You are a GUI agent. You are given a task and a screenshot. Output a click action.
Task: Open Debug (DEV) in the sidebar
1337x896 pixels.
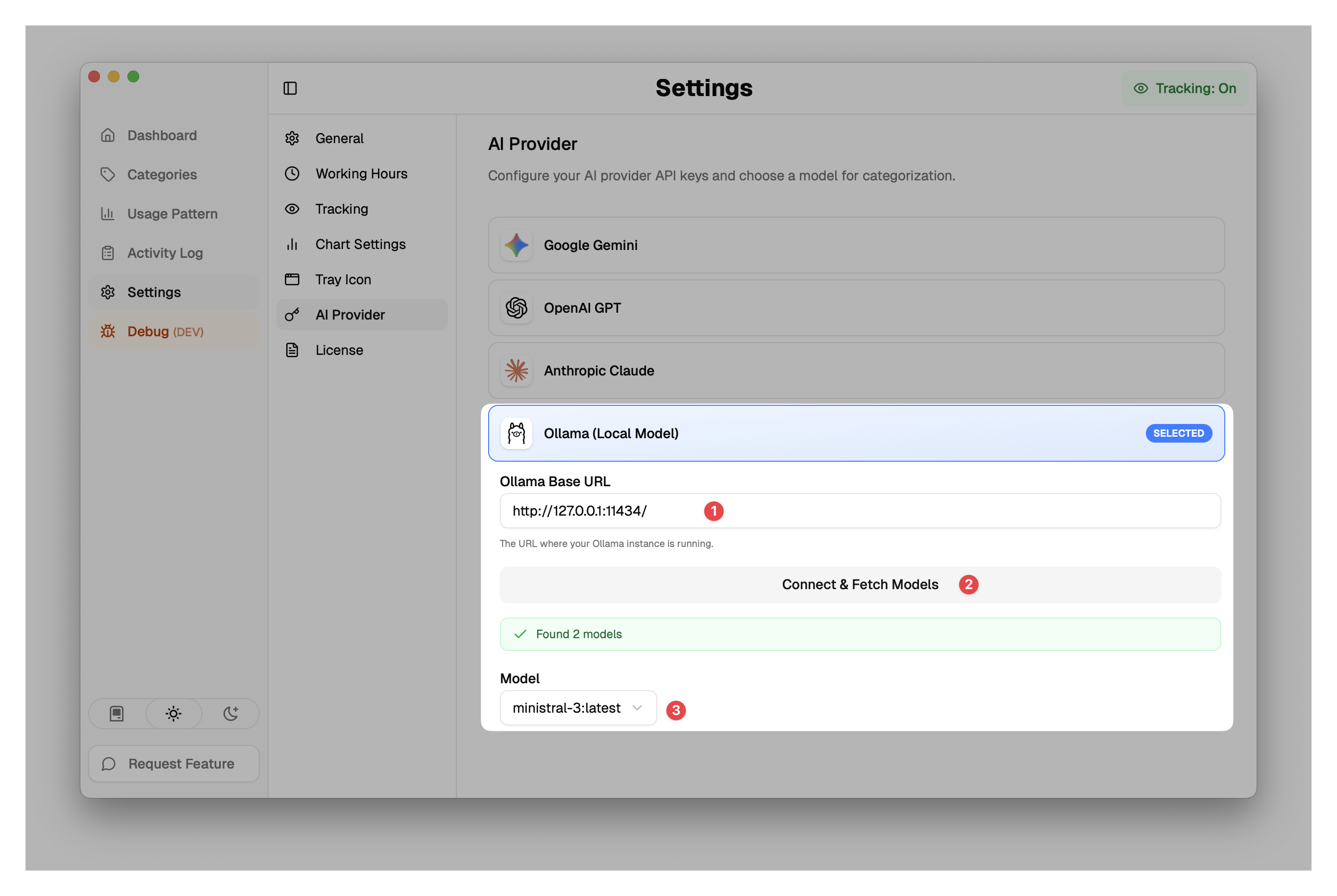pyautogui.click(x=165, y=331)
